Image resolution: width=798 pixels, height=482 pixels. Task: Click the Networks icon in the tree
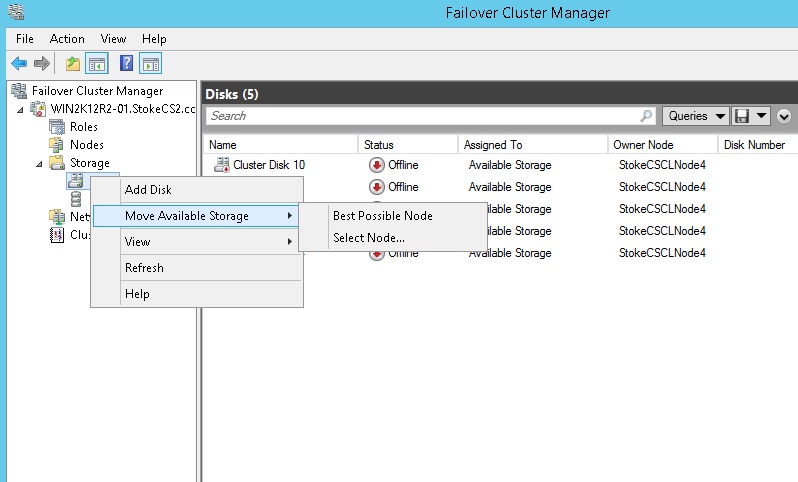click(56, 216)
